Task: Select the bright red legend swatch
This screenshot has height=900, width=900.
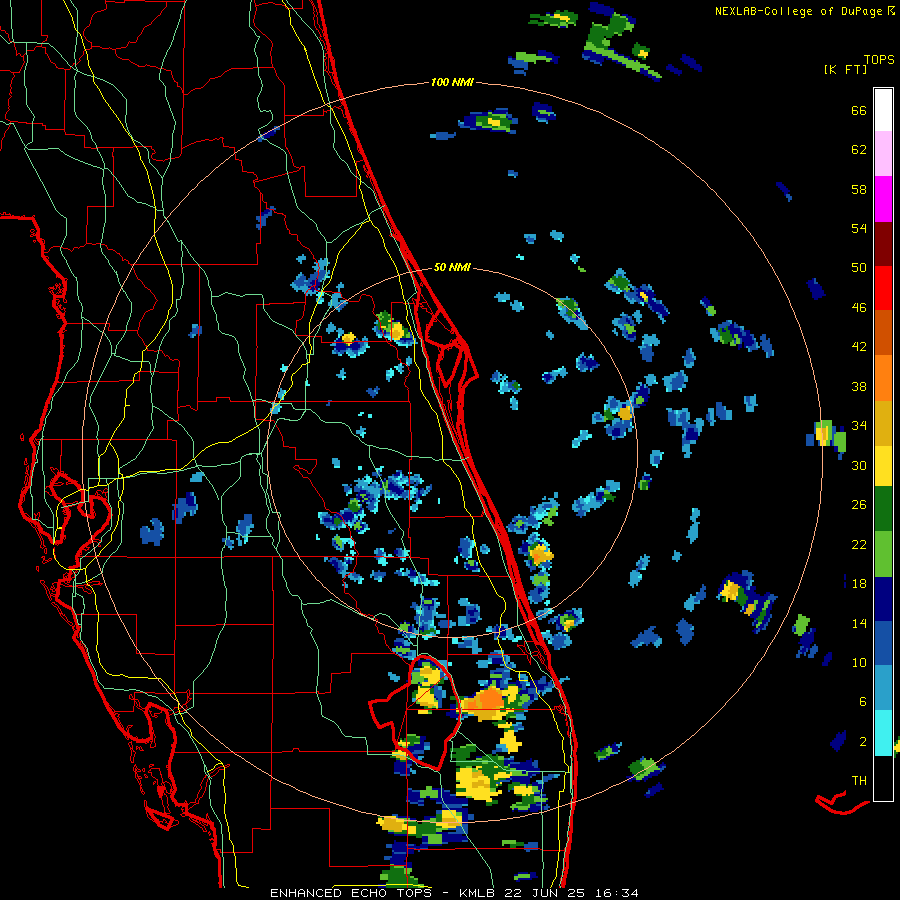Action: [883, 288]
